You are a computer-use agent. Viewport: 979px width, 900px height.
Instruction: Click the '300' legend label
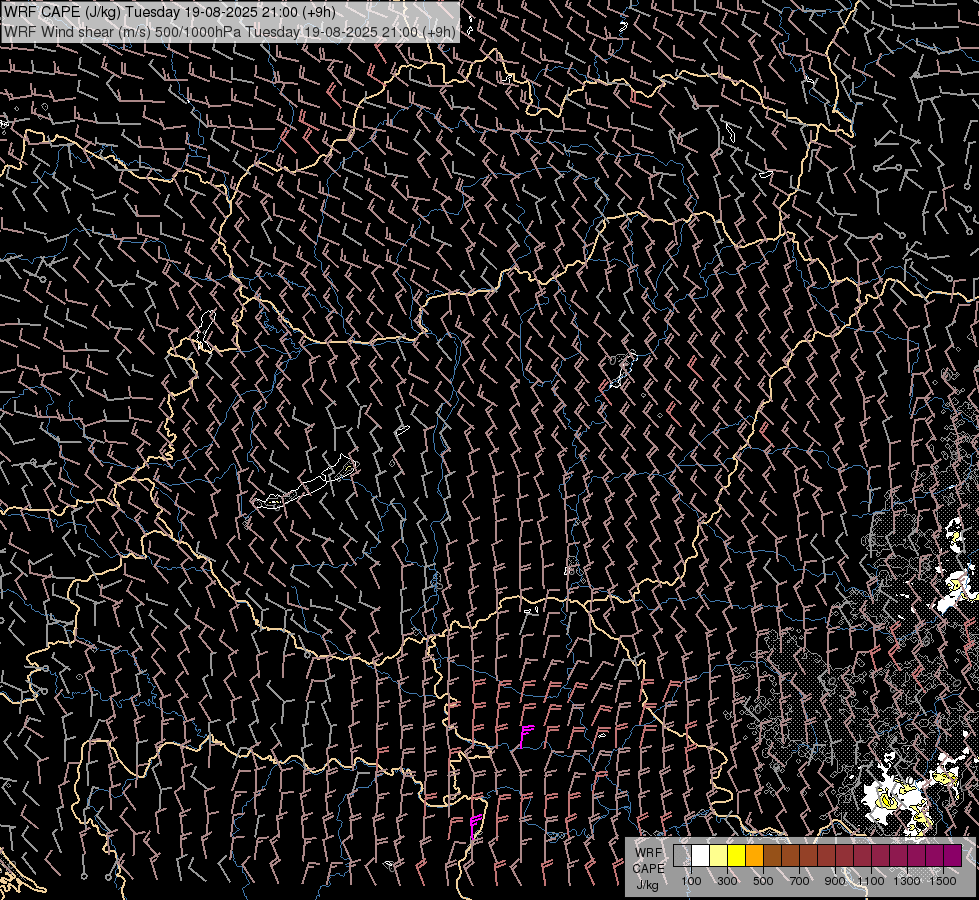tap(727, 881)
